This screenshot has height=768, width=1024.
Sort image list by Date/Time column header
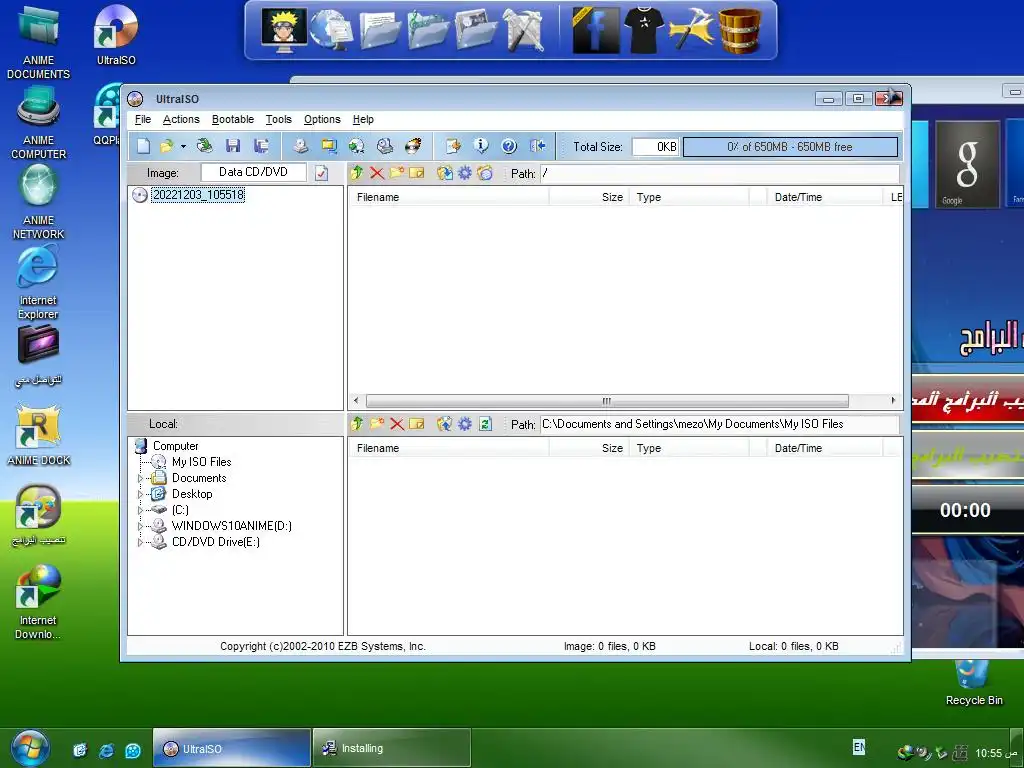pos(825,197)
